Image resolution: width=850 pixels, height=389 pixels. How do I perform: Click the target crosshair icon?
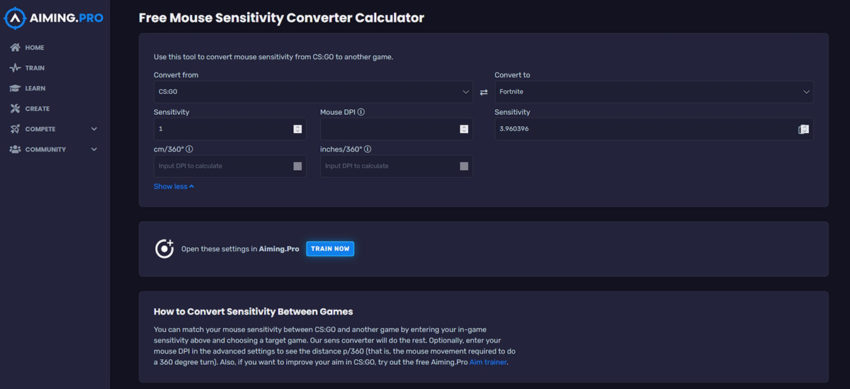(164, 249)
